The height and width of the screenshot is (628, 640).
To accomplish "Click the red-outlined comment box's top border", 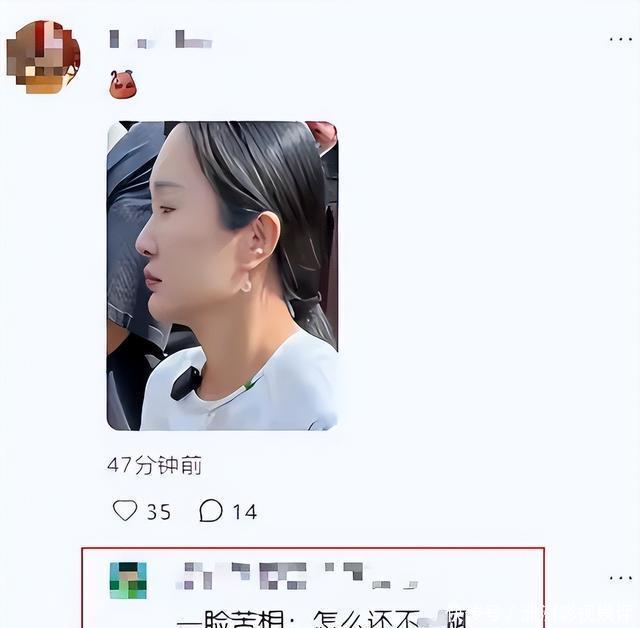I will 313,549.
